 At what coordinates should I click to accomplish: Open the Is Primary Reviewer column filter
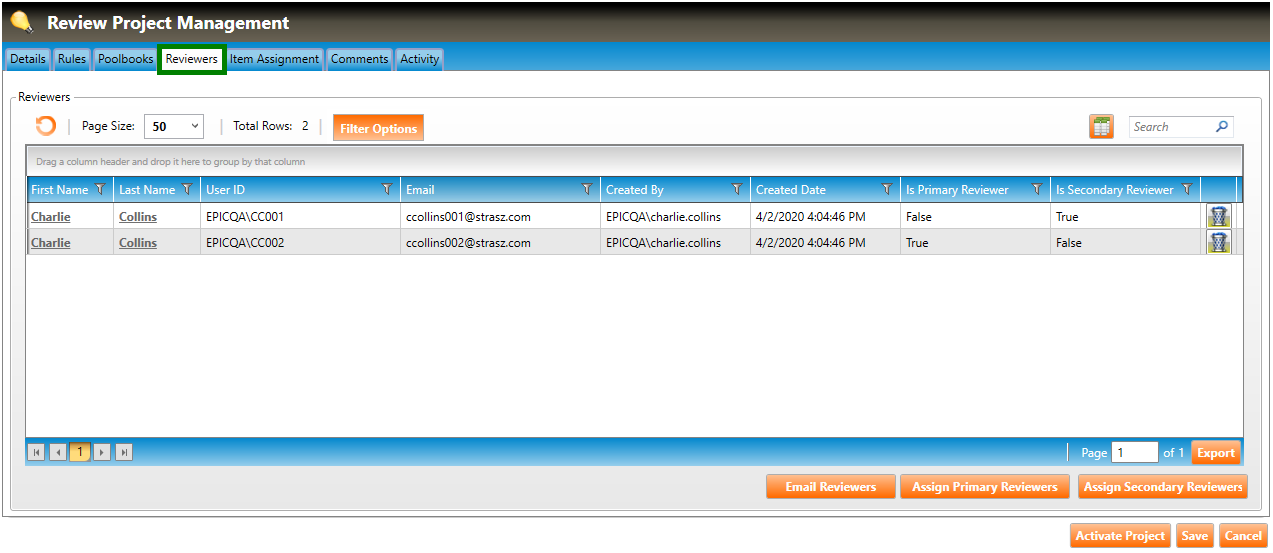[1037, 189]
